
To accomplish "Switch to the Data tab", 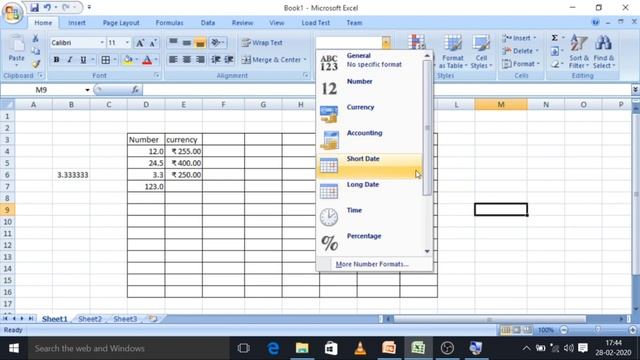I will click(208, 23).
